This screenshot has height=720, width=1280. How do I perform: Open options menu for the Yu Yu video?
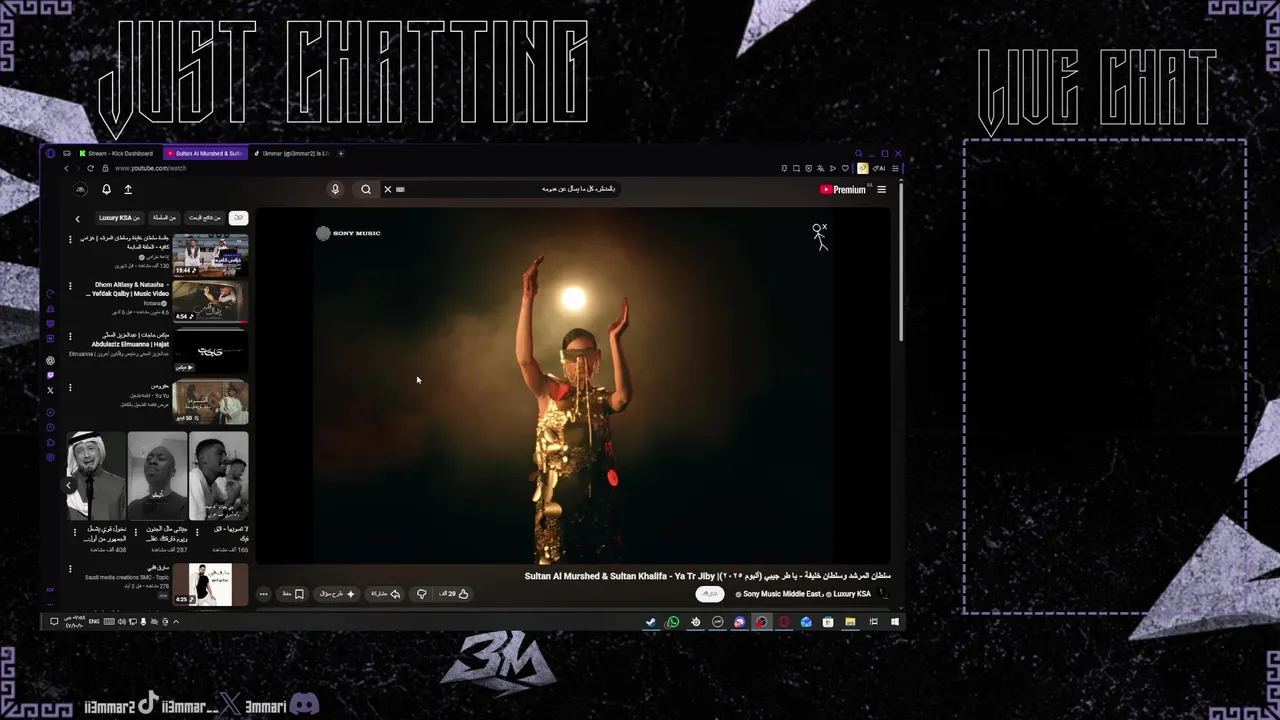coord(70,388)
